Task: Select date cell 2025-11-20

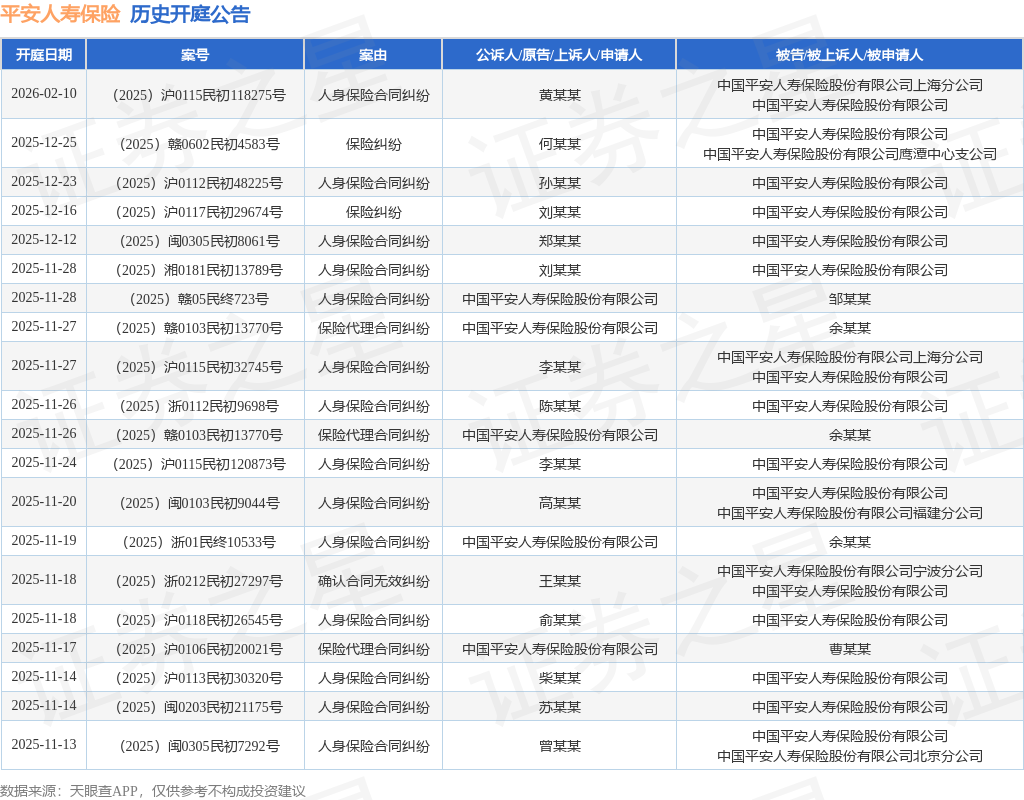Action: tap(44, 502)
